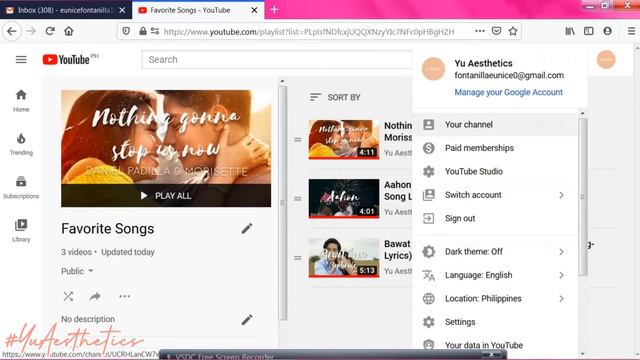The height and width of the screenshot is (360, 640).
Task: Expand Language English submenu
Action: click(561, 276)
